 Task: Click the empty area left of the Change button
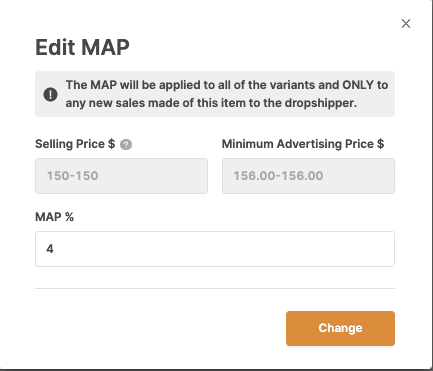point(160,328)
